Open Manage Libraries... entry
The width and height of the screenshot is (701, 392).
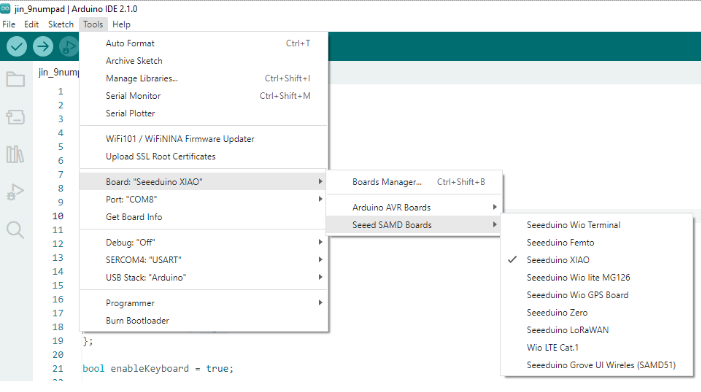(x=204, y=78)
